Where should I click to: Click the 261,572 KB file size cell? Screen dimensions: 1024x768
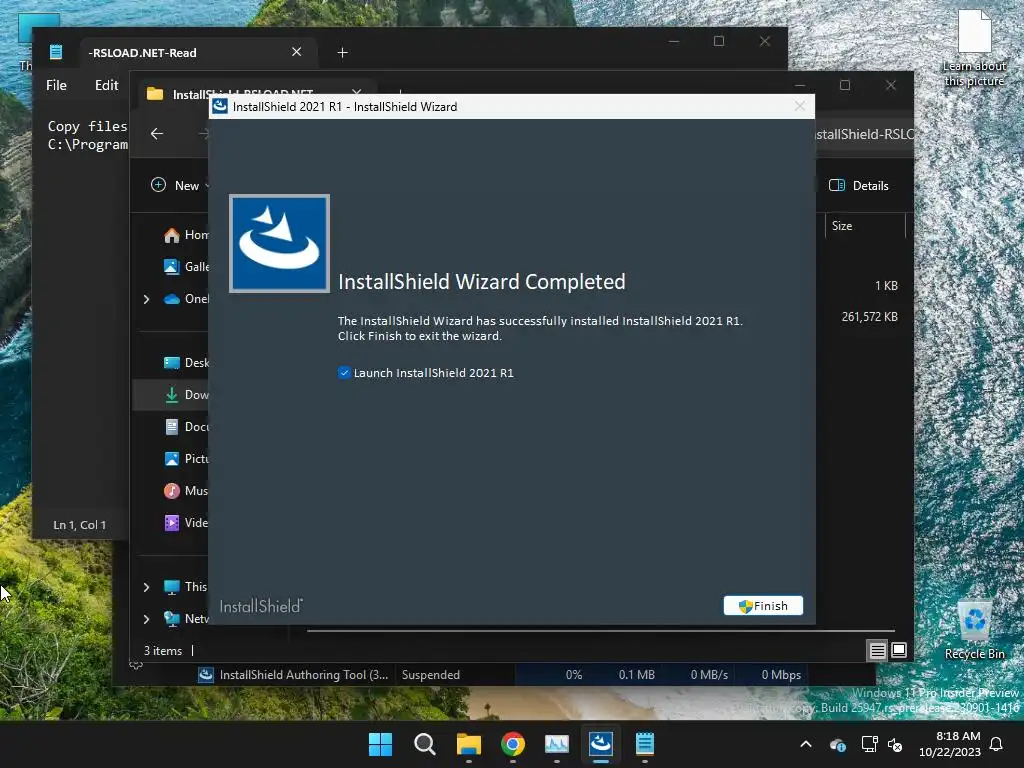pyautogui.click(x=869, y=317)
